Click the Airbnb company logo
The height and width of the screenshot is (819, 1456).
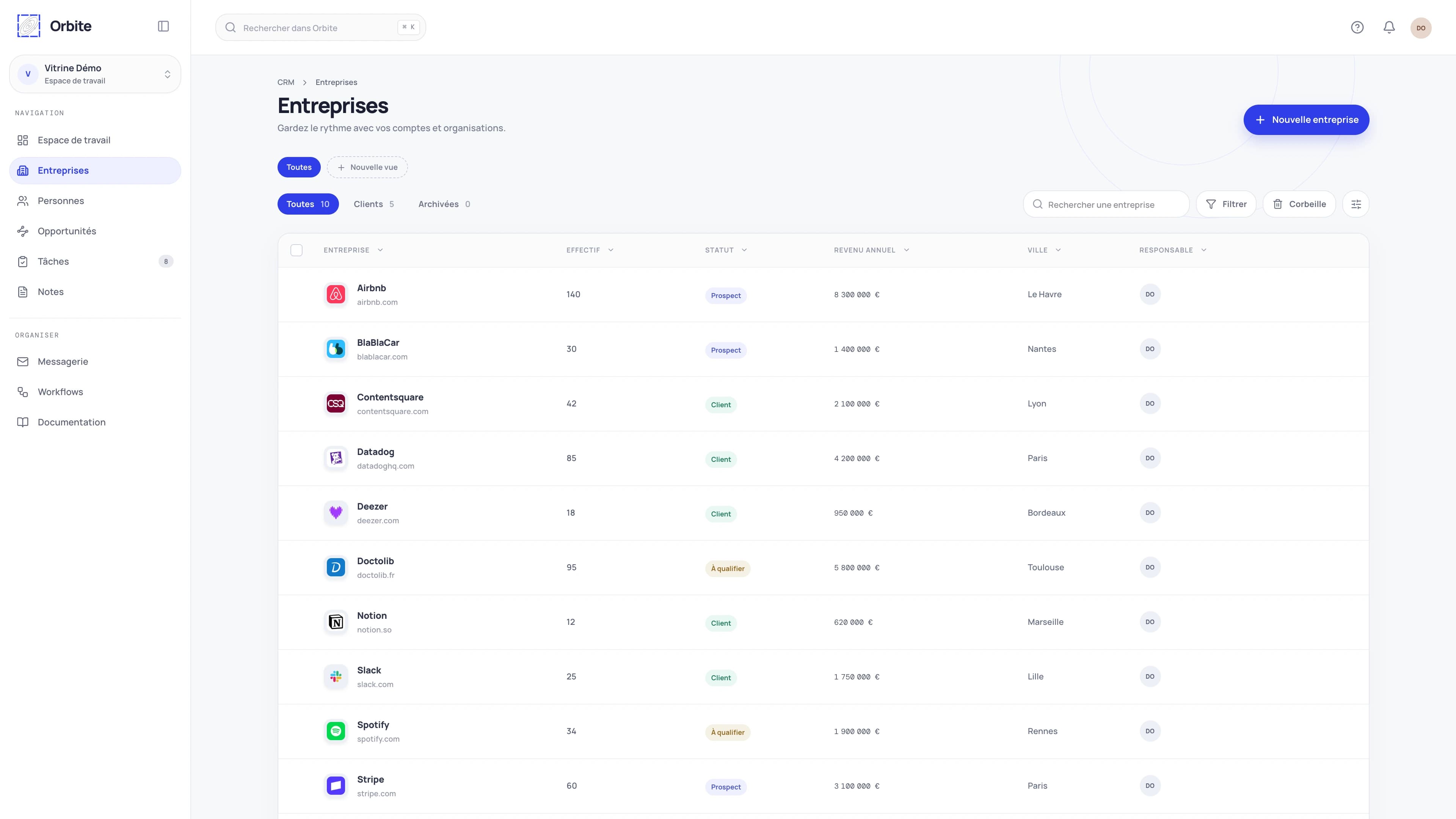coord(336,295)
